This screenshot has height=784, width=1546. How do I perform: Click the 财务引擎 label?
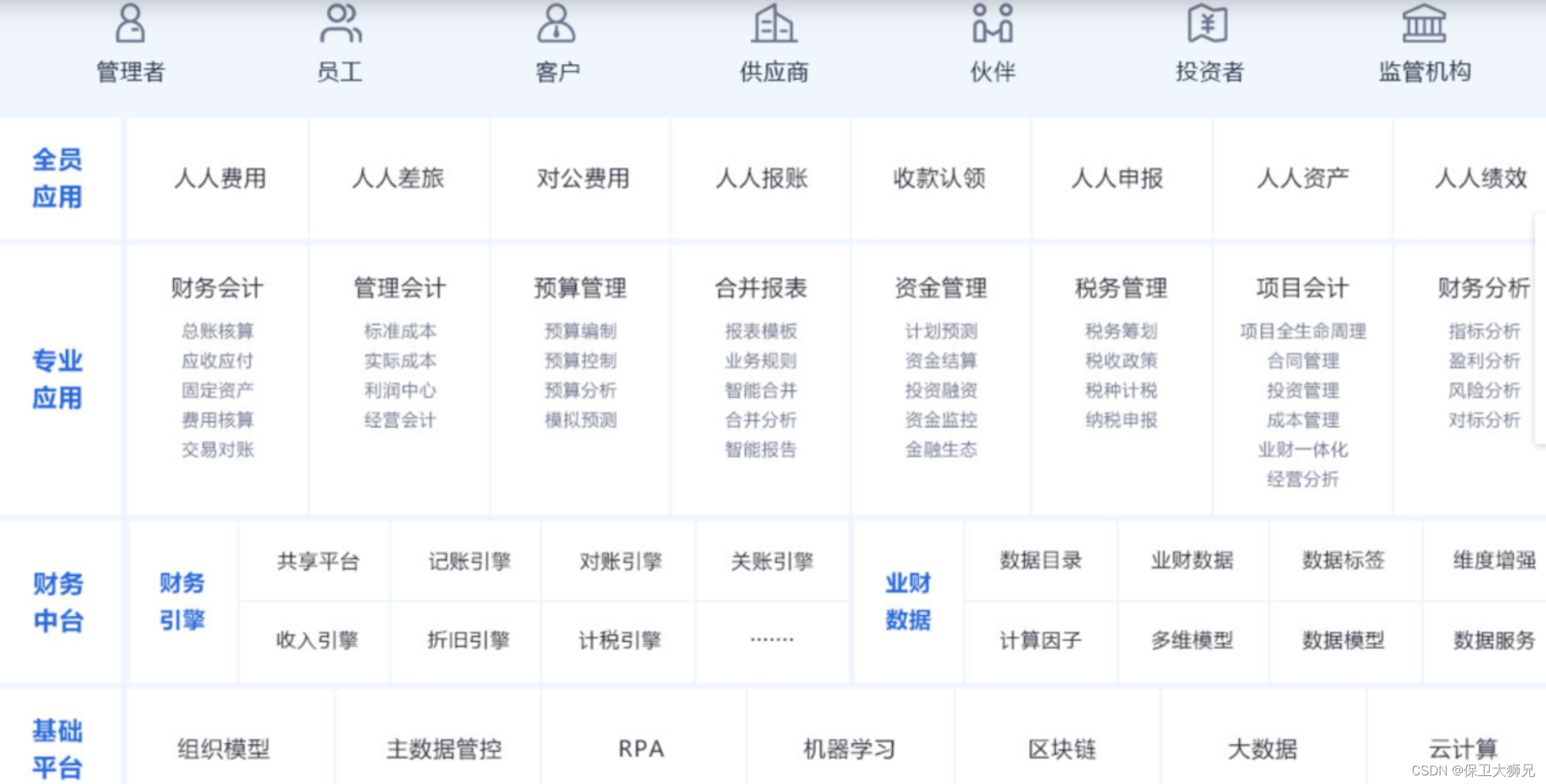point(182,602)
